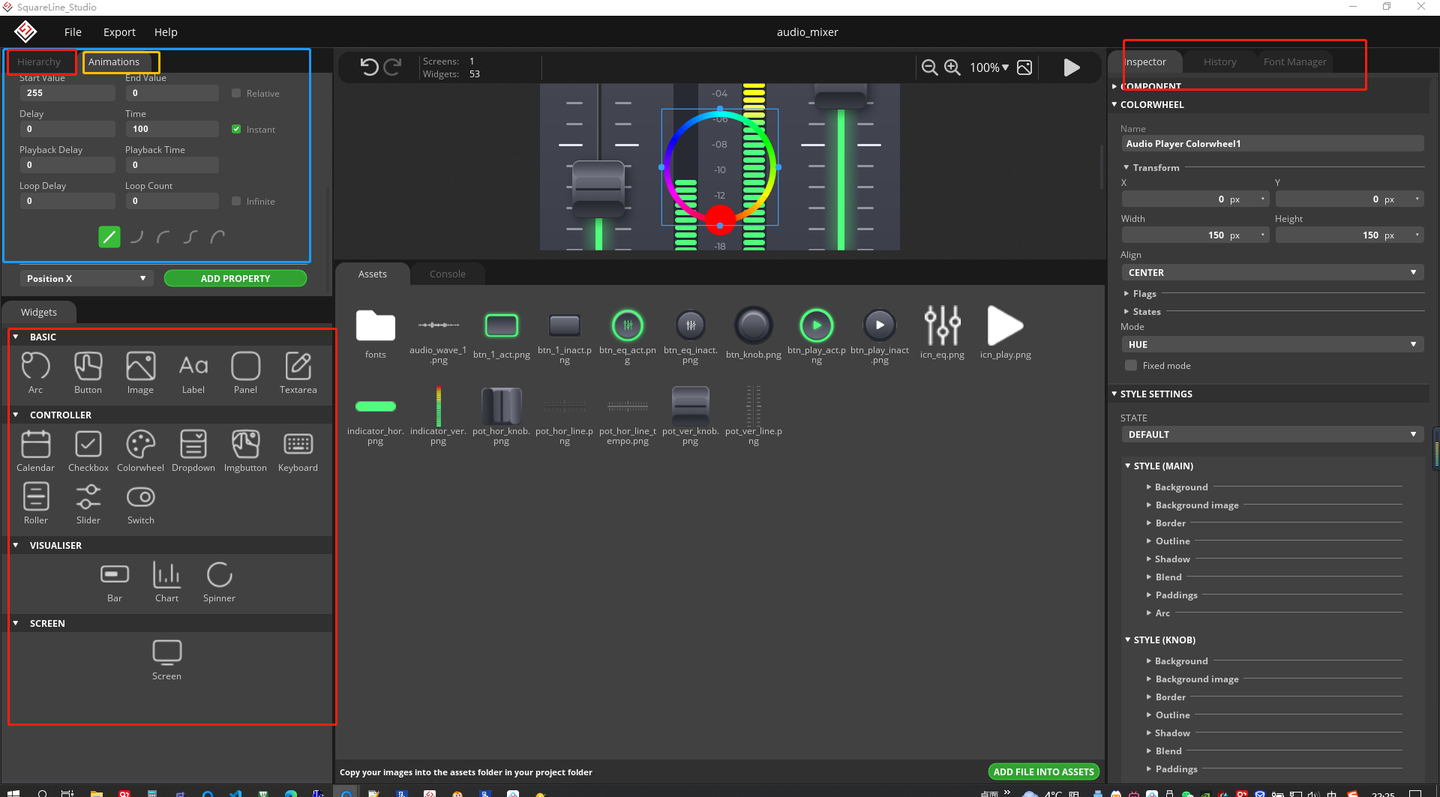The width and height of the screenshot is (1440, 797).
Task: Toggle the Instant checkbox
Action: (x=237, y=129)
